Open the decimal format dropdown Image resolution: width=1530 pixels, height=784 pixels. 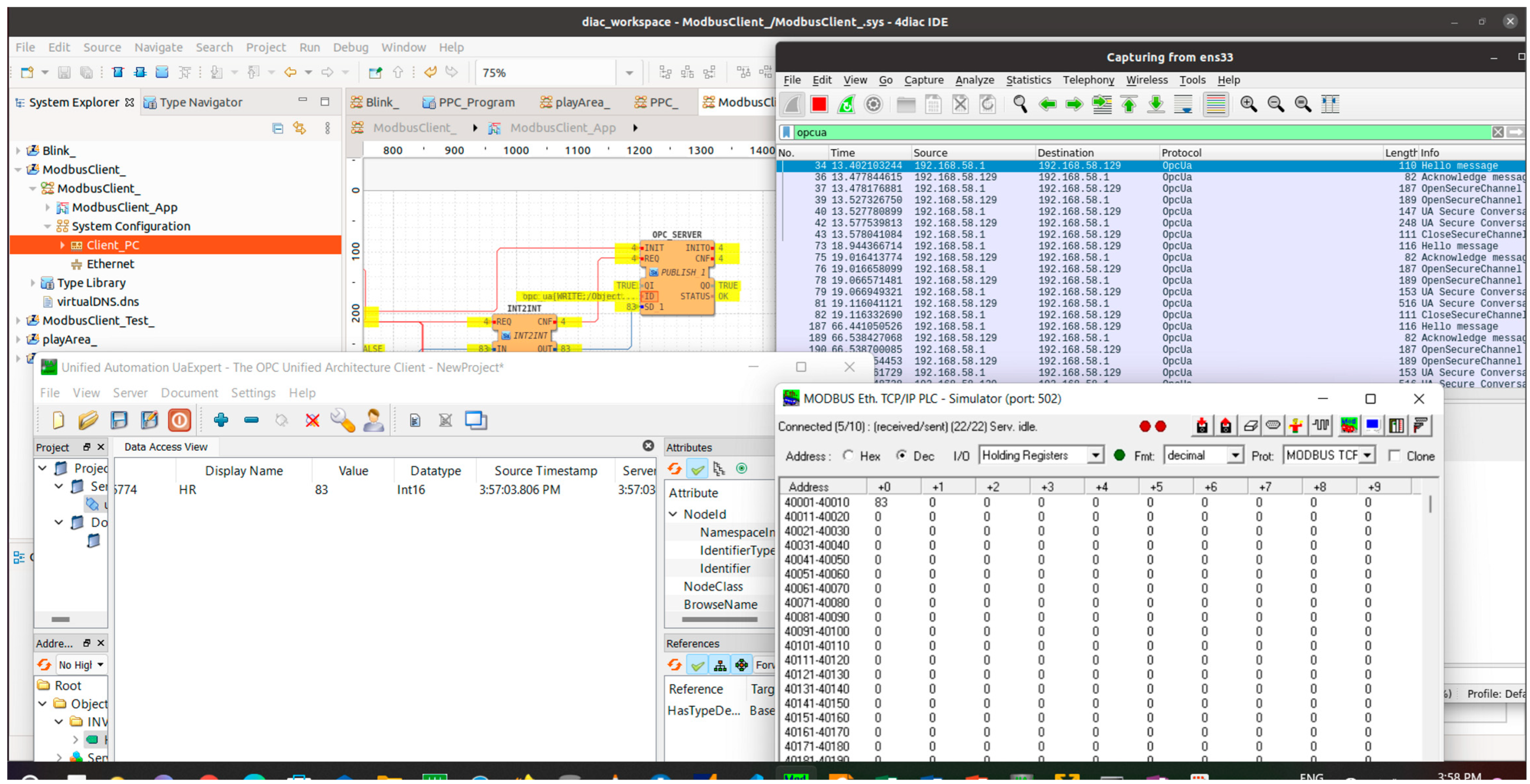point(1235,455)
